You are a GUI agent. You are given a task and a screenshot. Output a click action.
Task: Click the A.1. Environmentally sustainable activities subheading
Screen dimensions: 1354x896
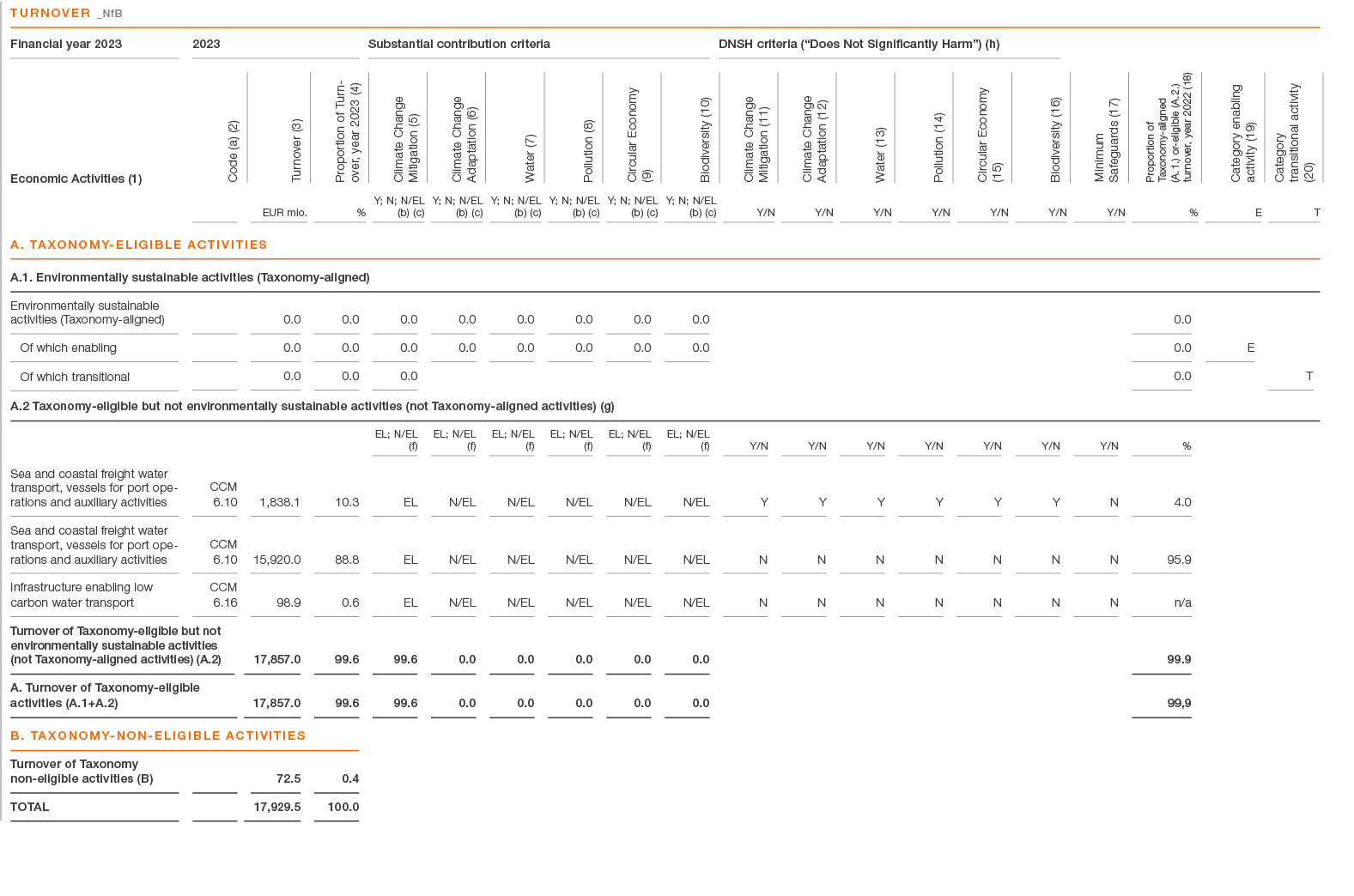point(190,277)
